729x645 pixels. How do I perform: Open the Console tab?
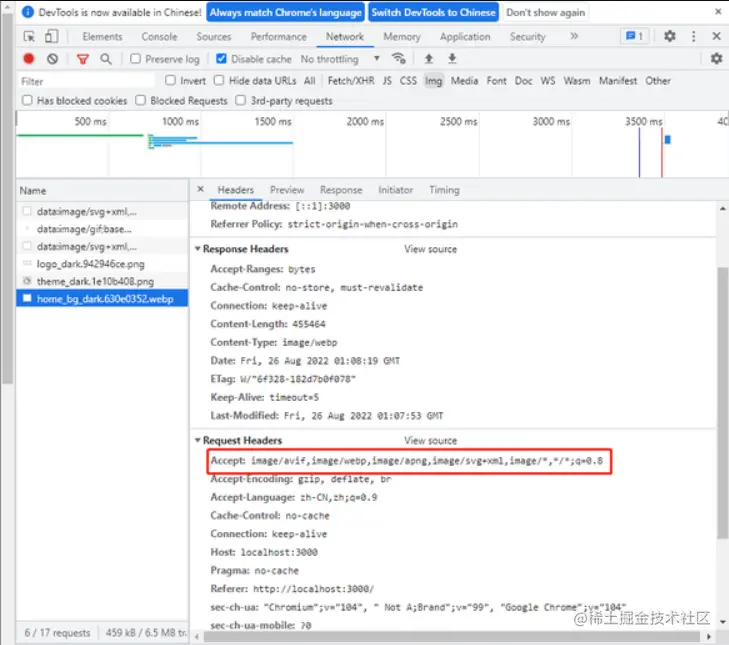tap(159, 37)
